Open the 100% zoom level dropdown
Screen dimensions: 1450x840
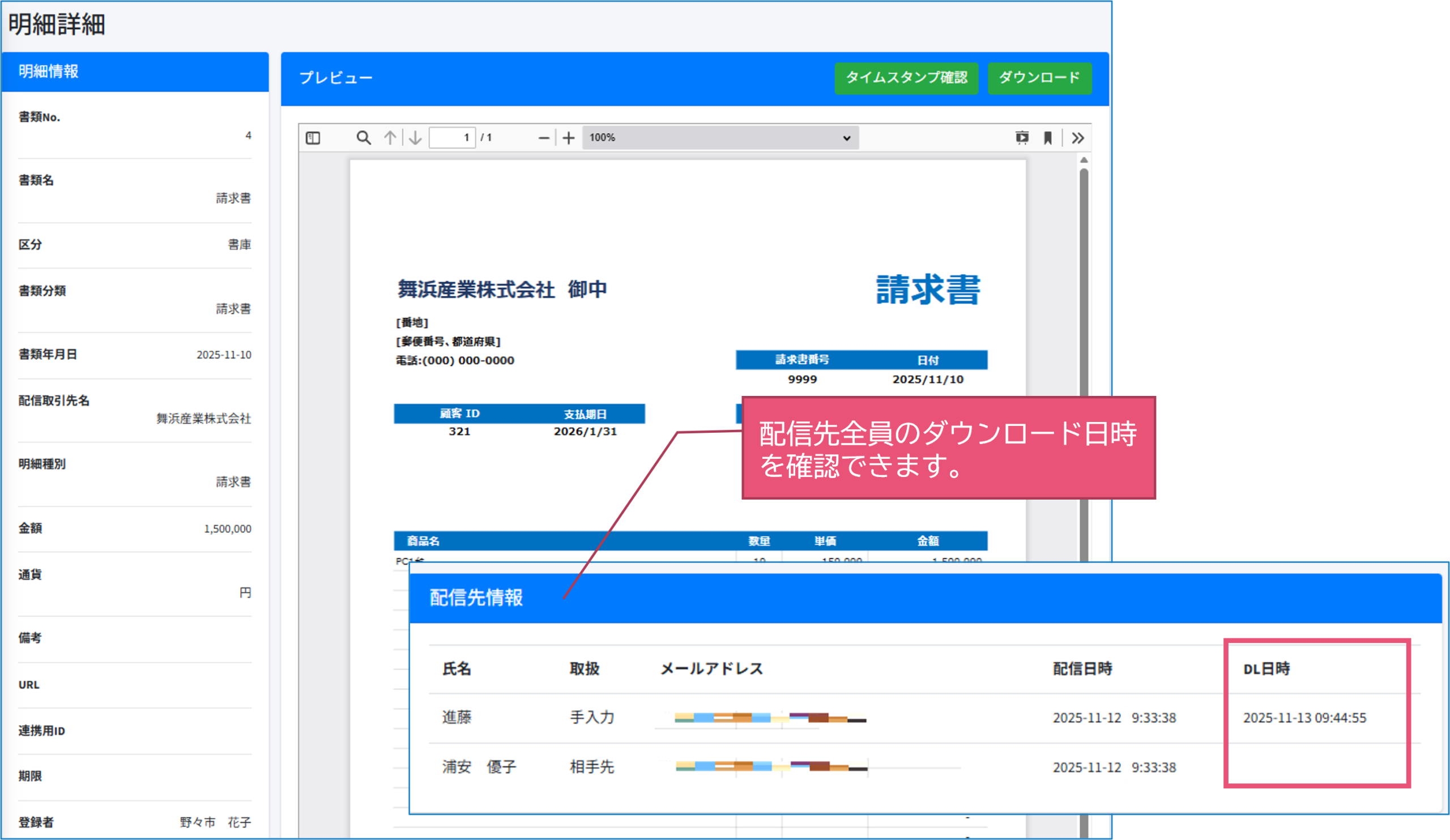tap(720, 138)
